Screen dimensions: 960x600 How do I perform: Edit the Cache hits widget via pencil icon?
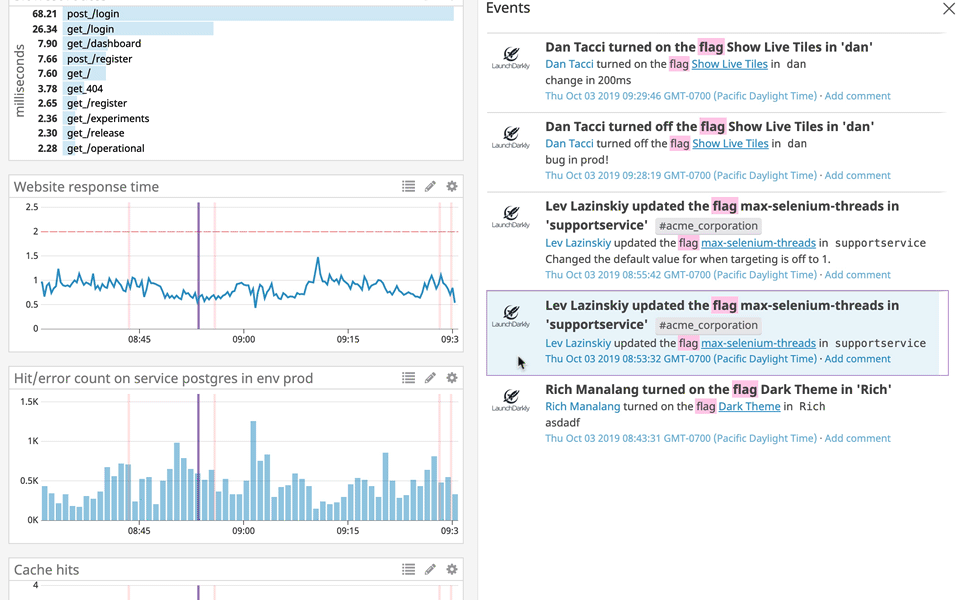tap(430, 569)
